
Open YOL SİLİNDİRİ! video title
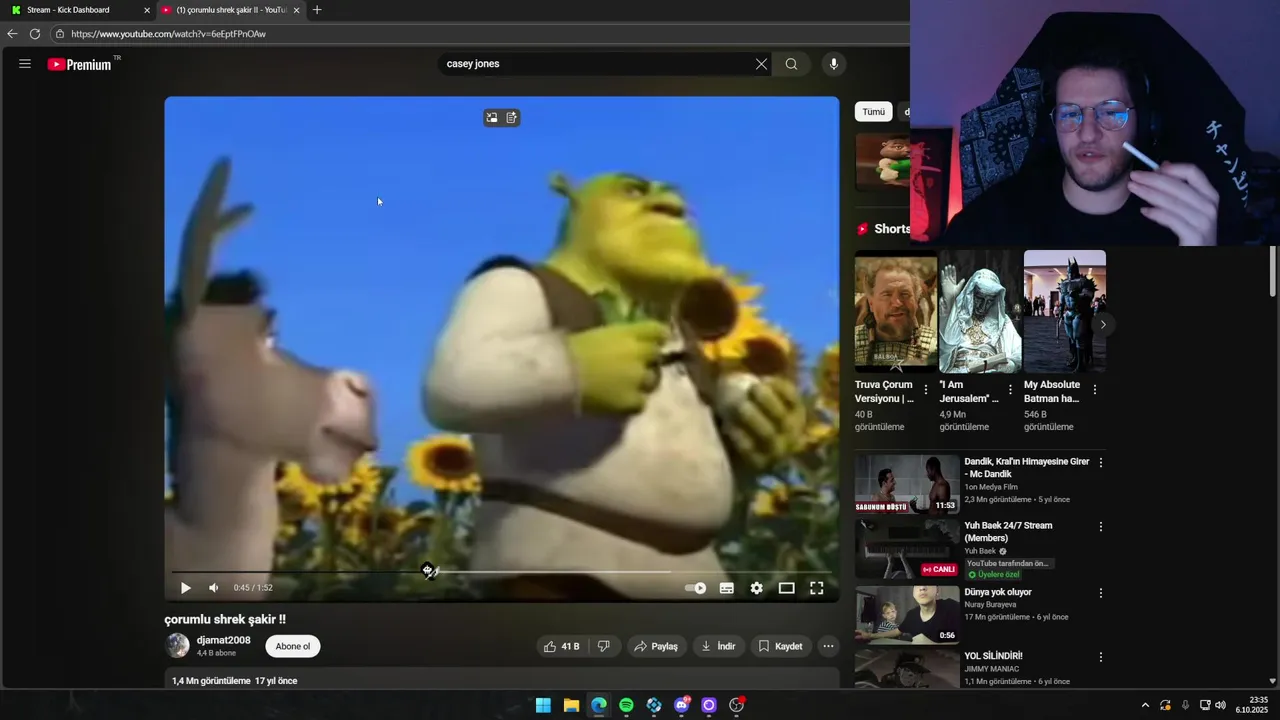[993, 656]
